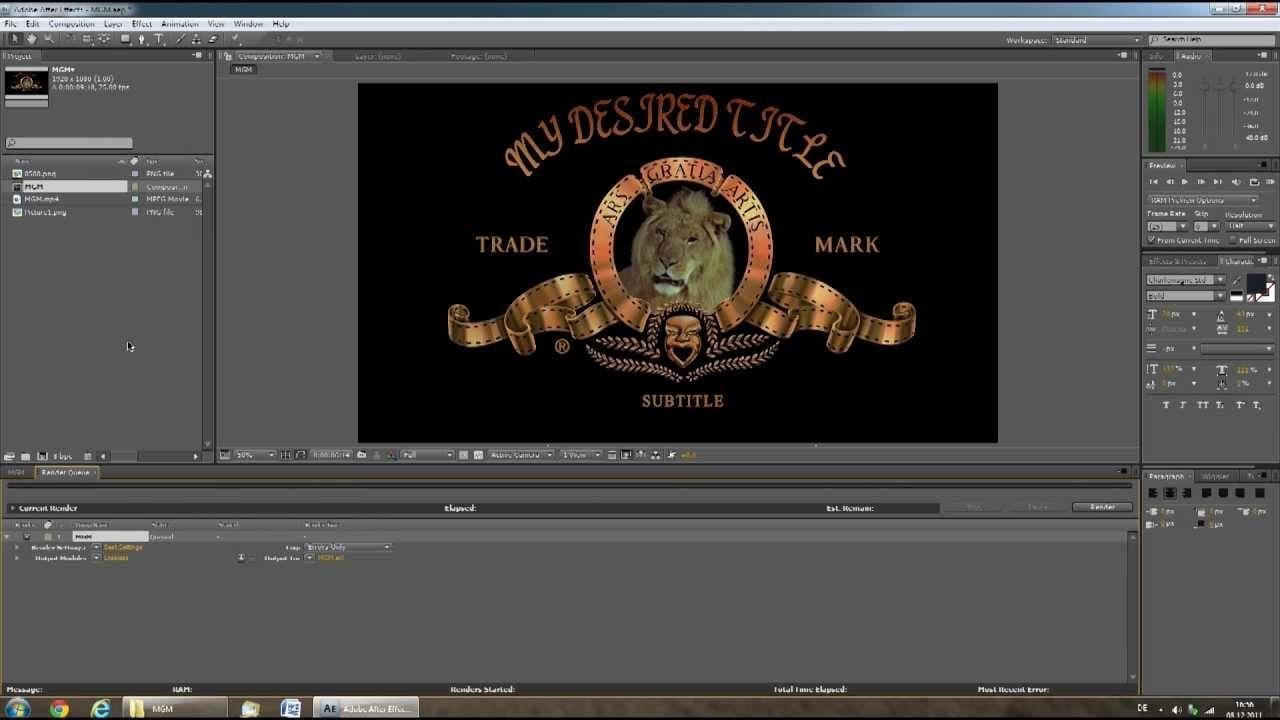Open the Composition menu
The width and height of the screenshot is (1280, 720).
71,23
